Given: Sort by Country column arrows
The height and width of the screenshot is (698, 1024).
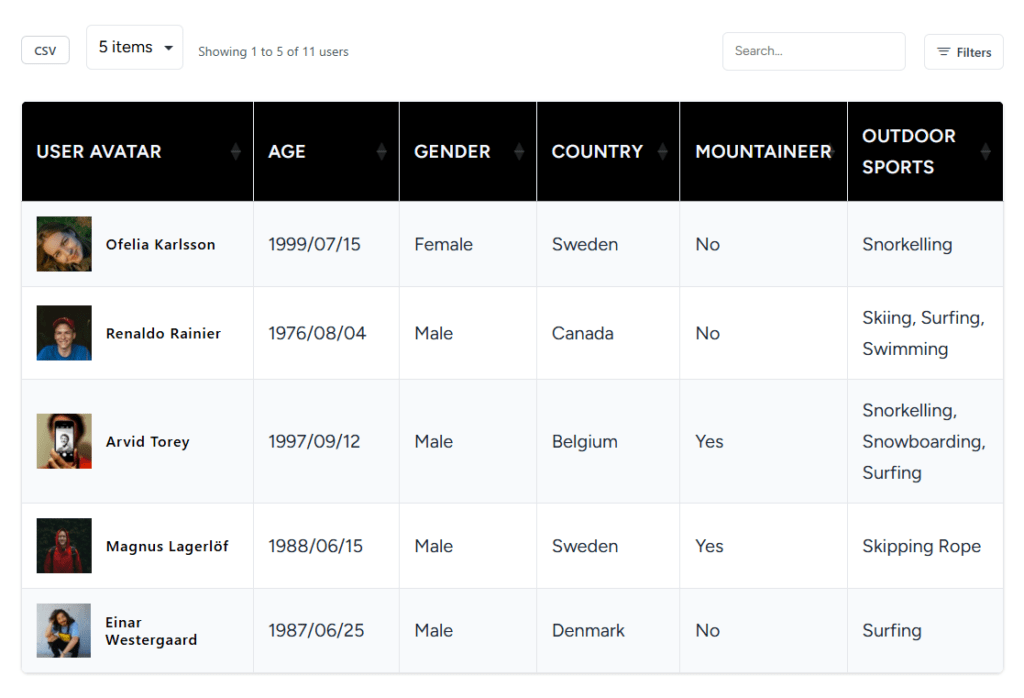Looking at the screenshot, I should (662, 151).
